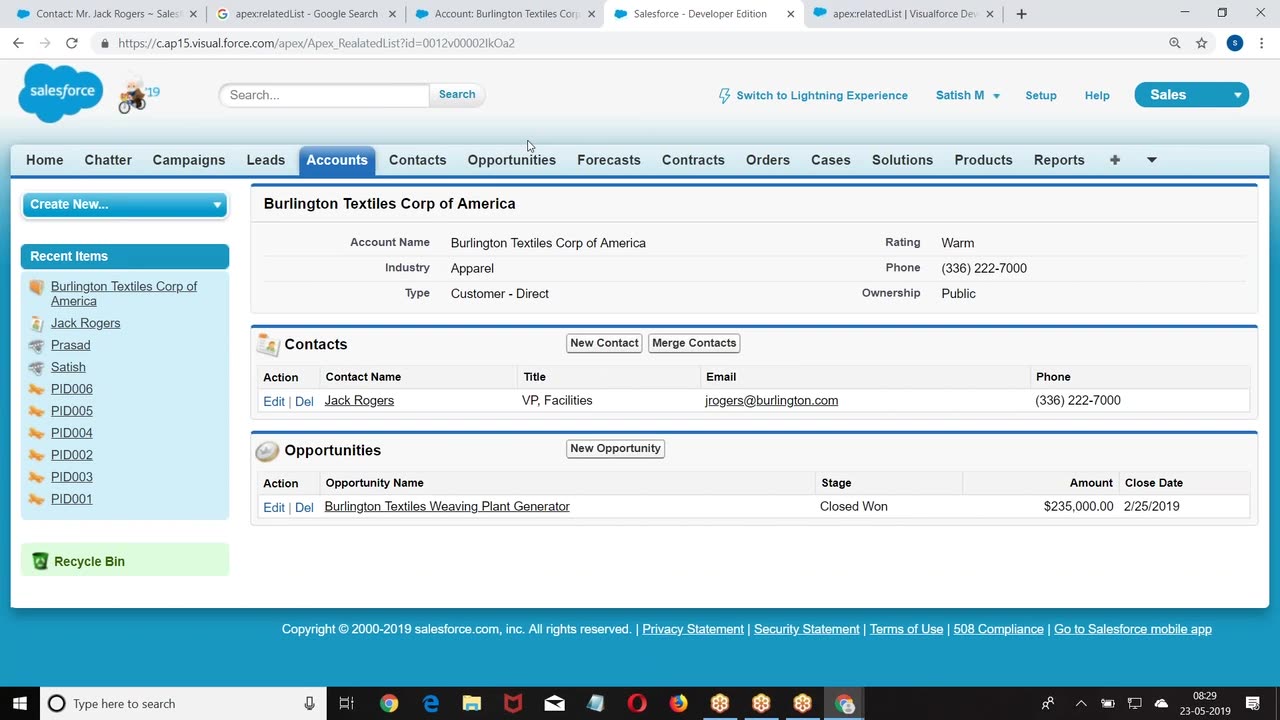Click the Search button
Image resolution: width=1280 pixels, height=720 pixels.
click(x=457, y=95)
